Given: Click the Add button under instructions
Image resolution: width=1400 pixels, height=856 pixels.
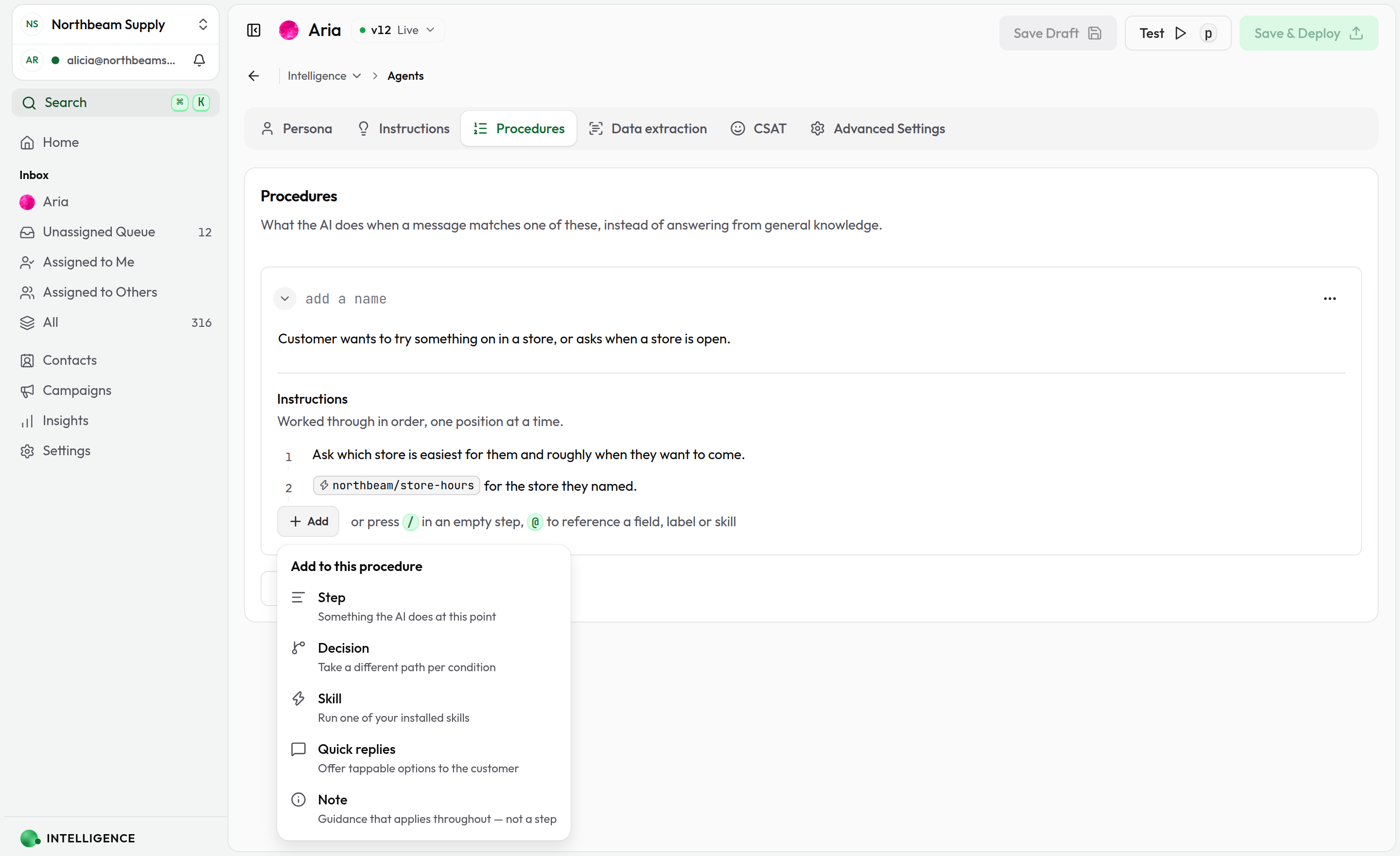Looking at the screenshot, I should pyautogui.click(x=308, y=521).
